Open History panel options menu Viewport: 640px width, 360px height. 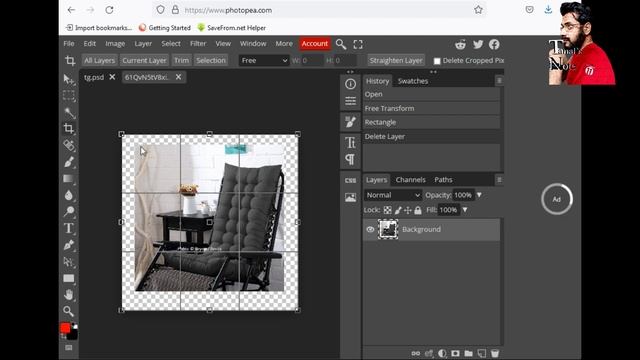499,81
